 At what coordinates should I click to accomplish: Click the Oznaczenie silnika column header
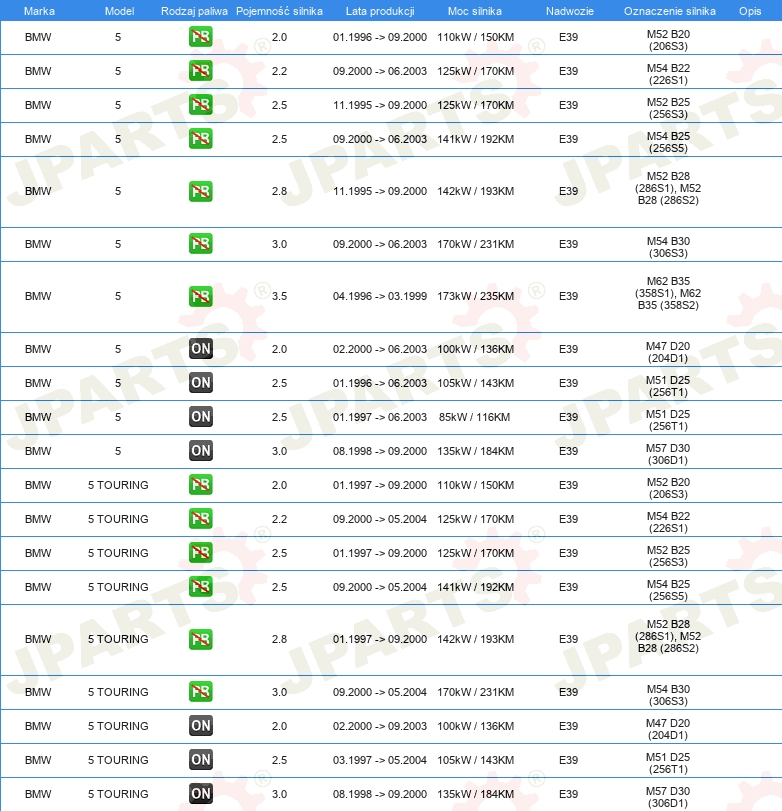click(670, 11)
